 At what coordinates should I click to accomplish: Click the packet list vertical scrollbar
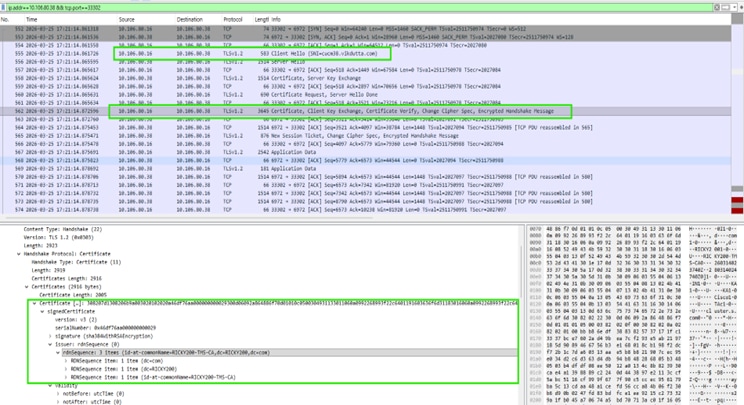[737, 114]
